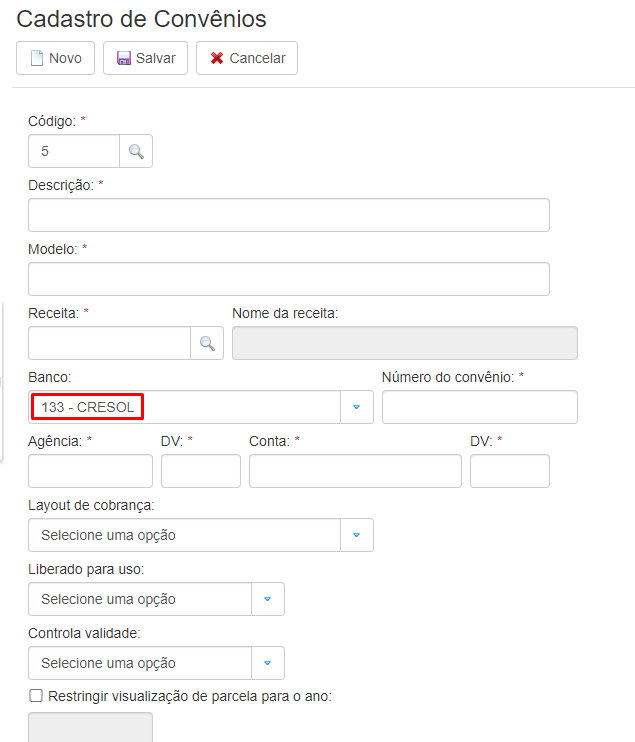
Task: Focus the Número do convênio field
Action: pos(479,407)
